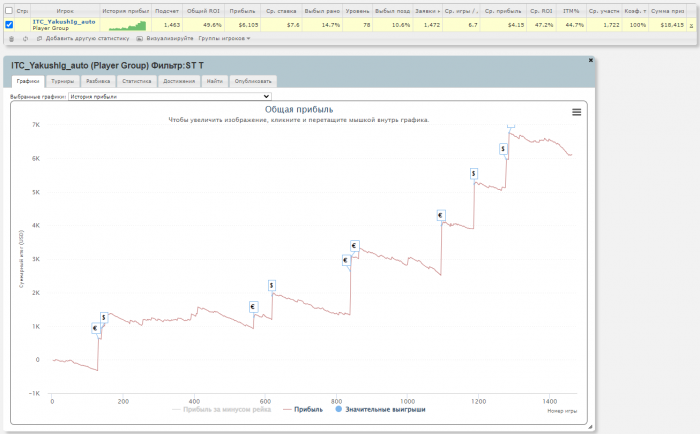
Task: Open the Опубликовать tab
Action: 253,81
